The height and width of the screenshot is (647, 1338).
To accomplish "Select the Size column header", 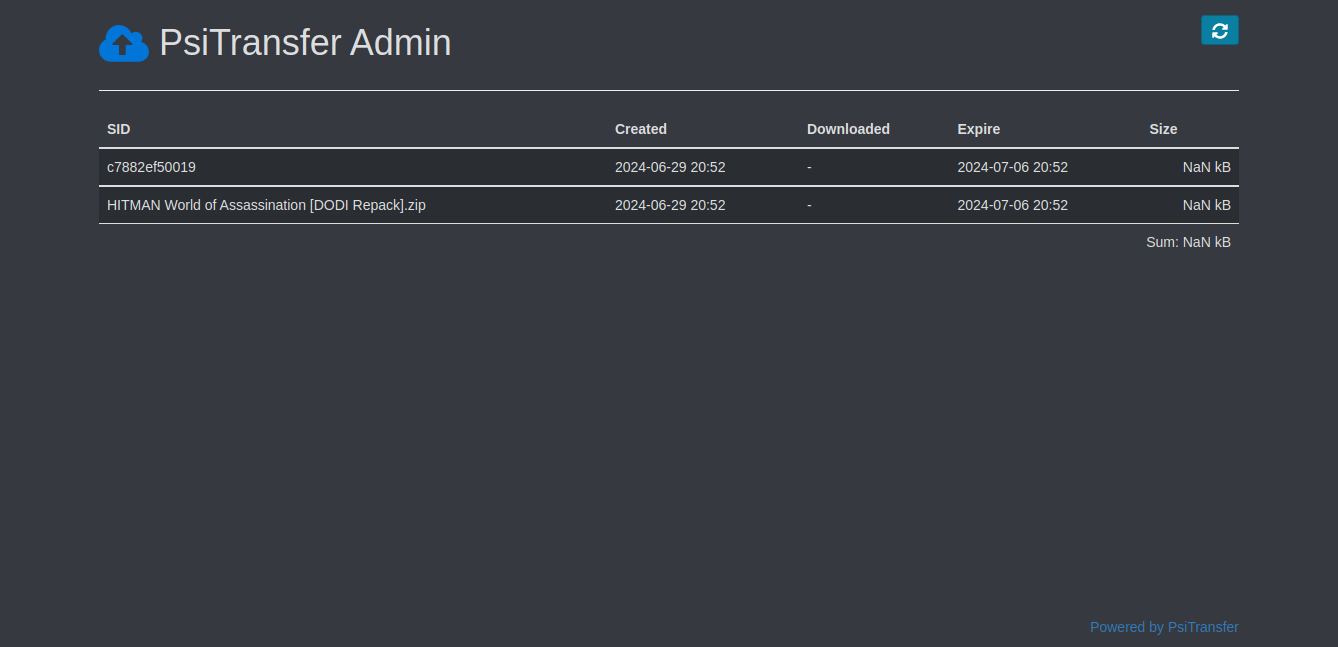I will [1163, 129].
